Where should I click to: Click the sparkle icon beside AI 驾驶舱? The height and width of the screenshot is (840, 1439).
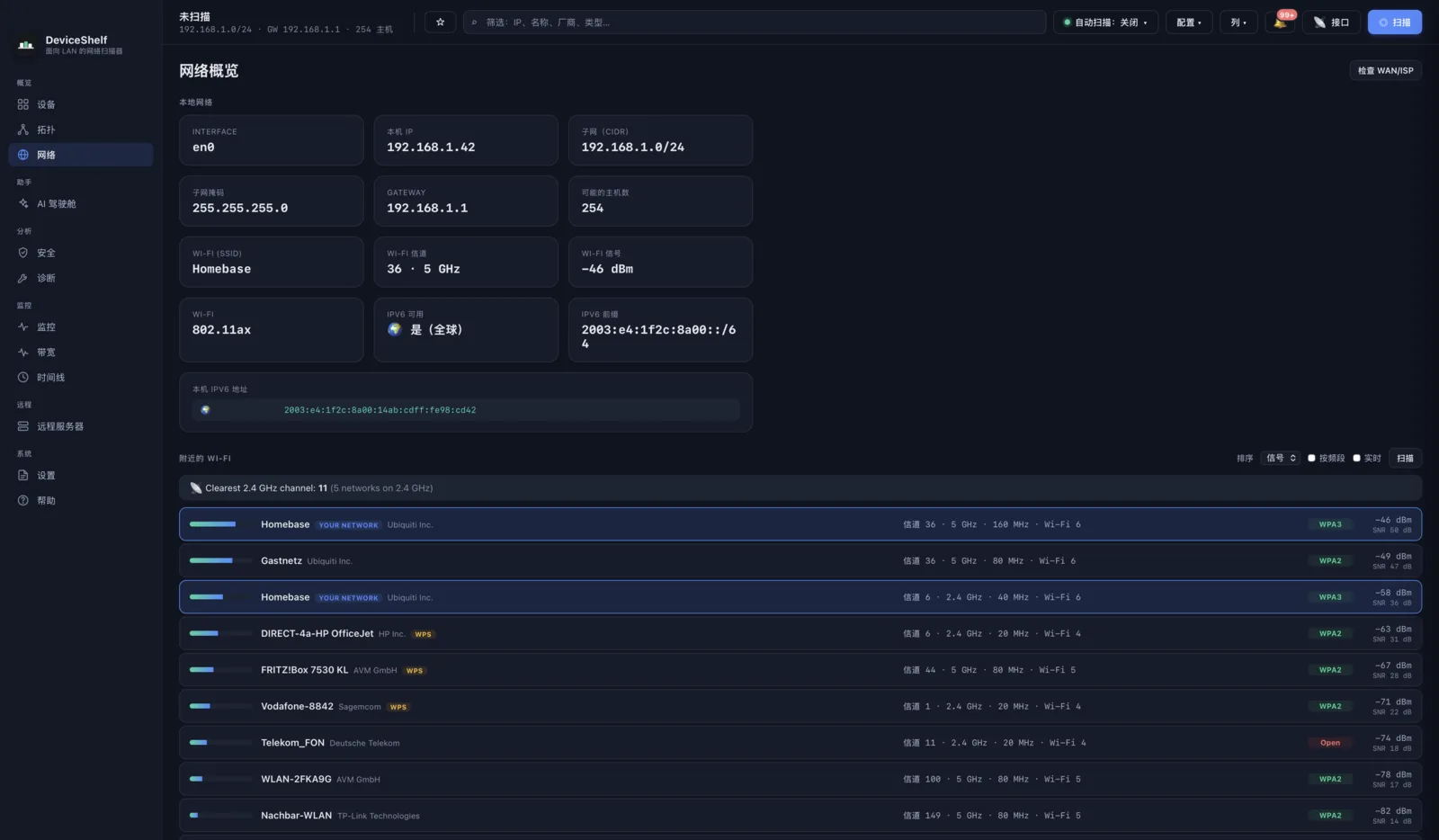[23, 204]
